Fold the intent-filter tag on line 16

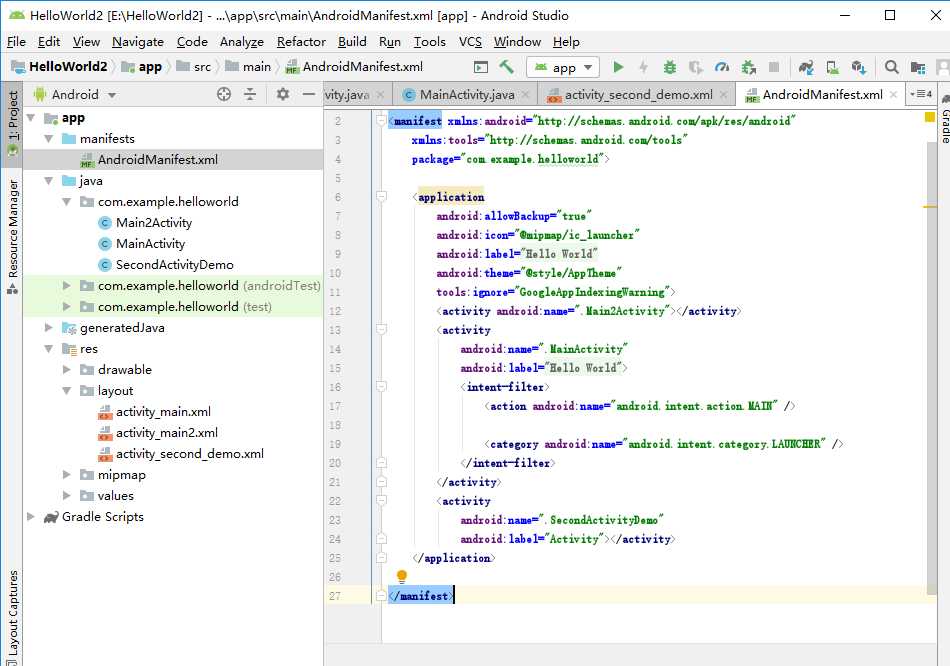click(381, 386)
